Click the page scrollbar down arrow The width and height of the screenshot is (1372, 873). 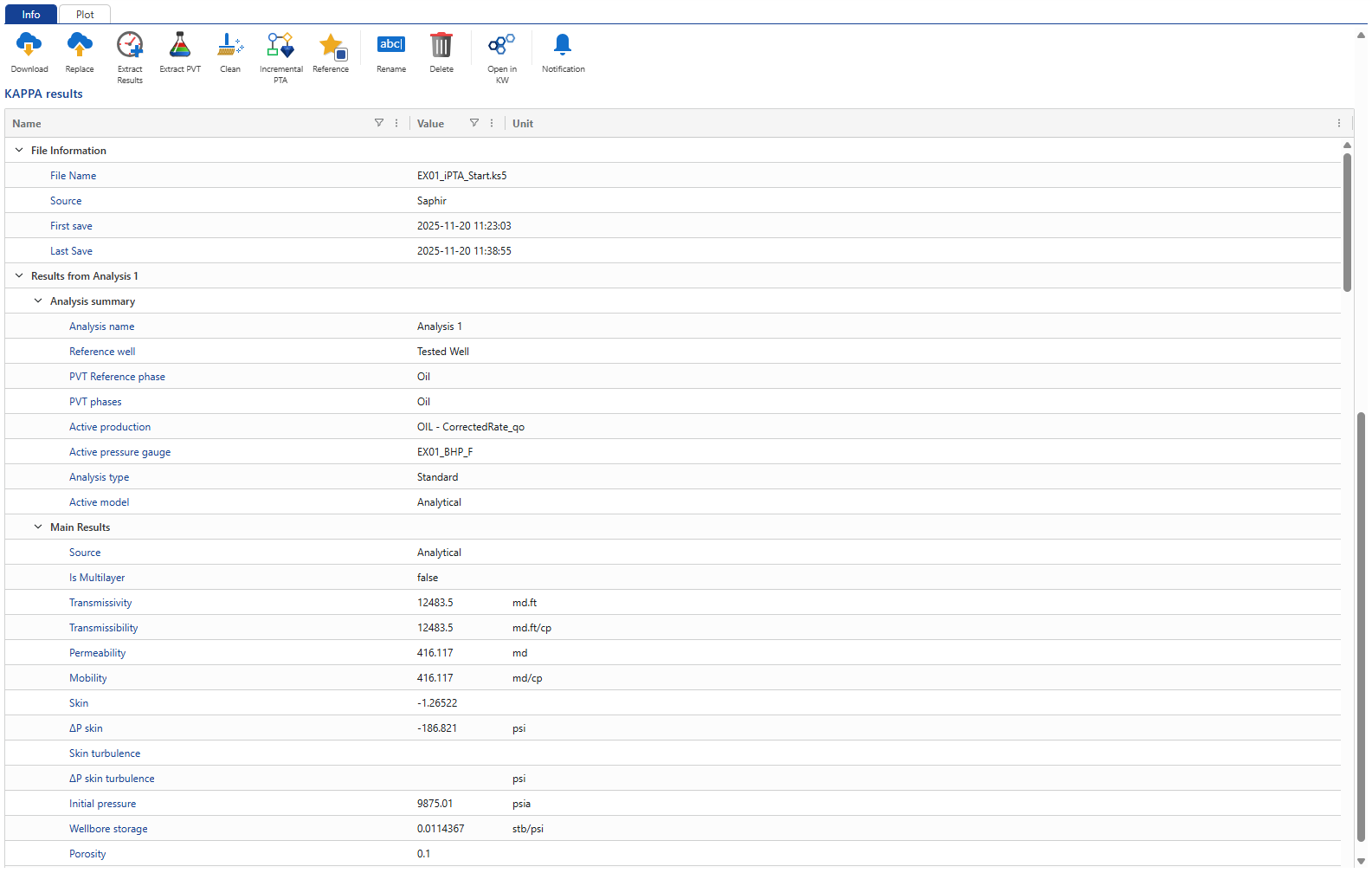(x=1362, y=861)
